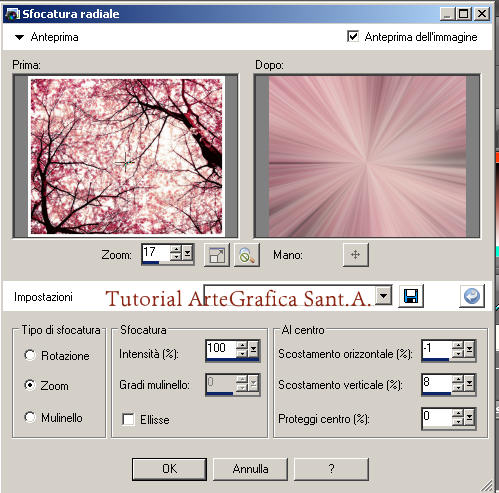Select the Rotazione blur type

coord(30,355)
